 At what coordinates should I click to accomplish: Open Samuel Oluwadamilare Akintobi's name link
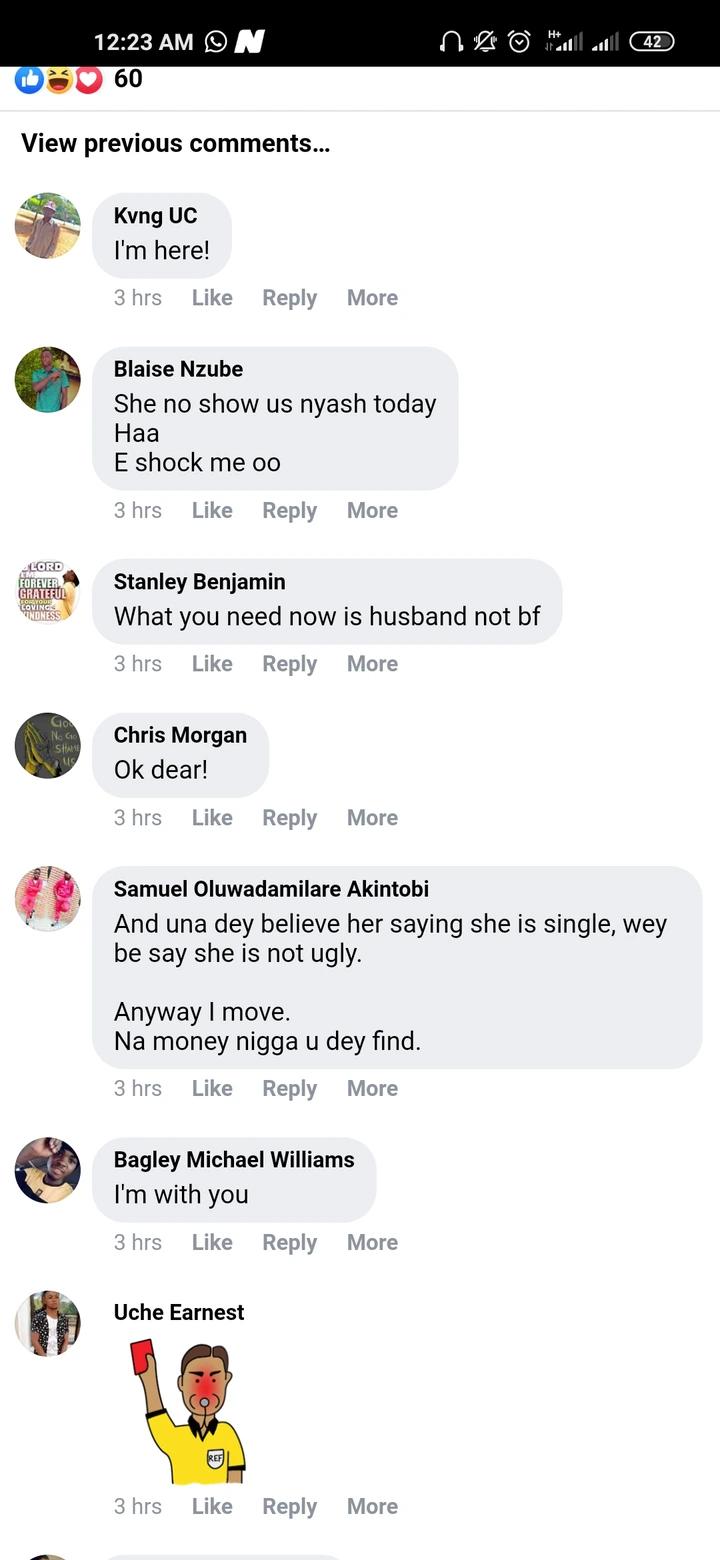(x=271, y=889)
